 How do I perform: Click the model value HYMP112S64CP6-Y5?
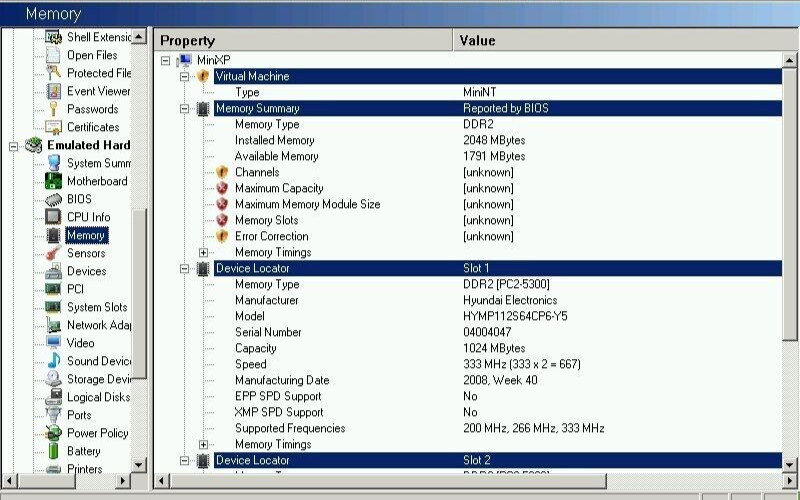(x=515, y=316)
